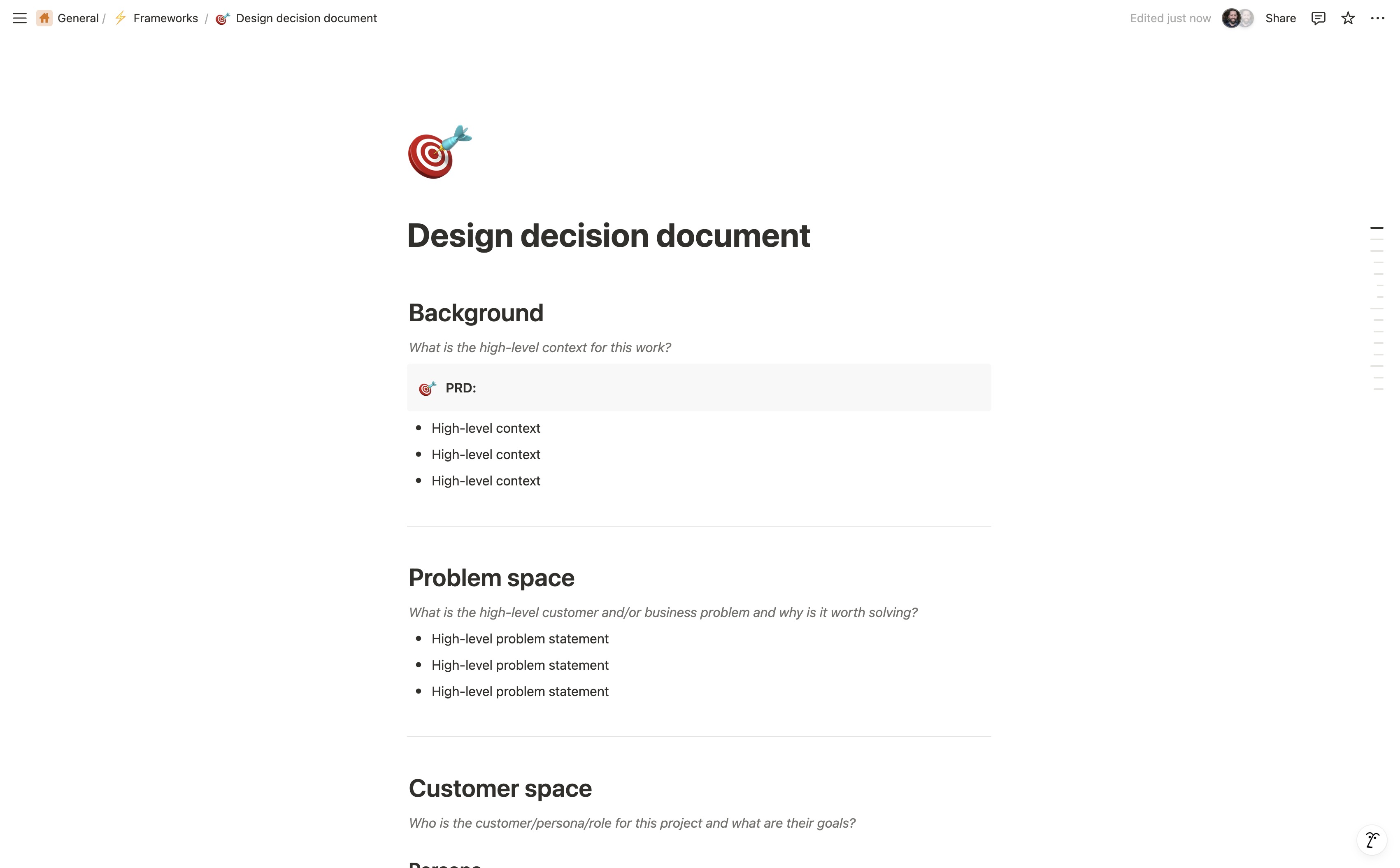Click the customer/persona/role question text

(x=632, y=823)
